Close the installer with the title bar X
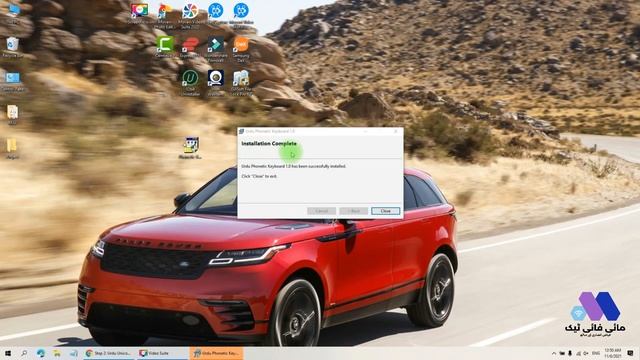This screenshot has width=640, height=360. [395, 131]
